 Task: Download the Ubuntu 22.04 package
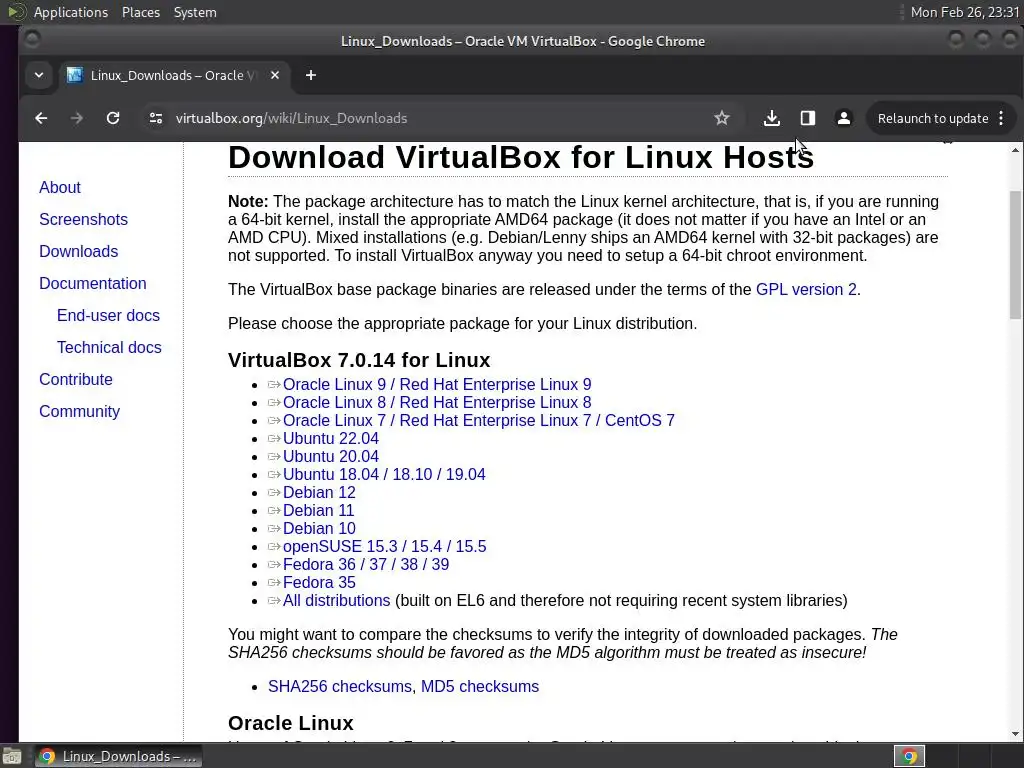pos(330,438)
